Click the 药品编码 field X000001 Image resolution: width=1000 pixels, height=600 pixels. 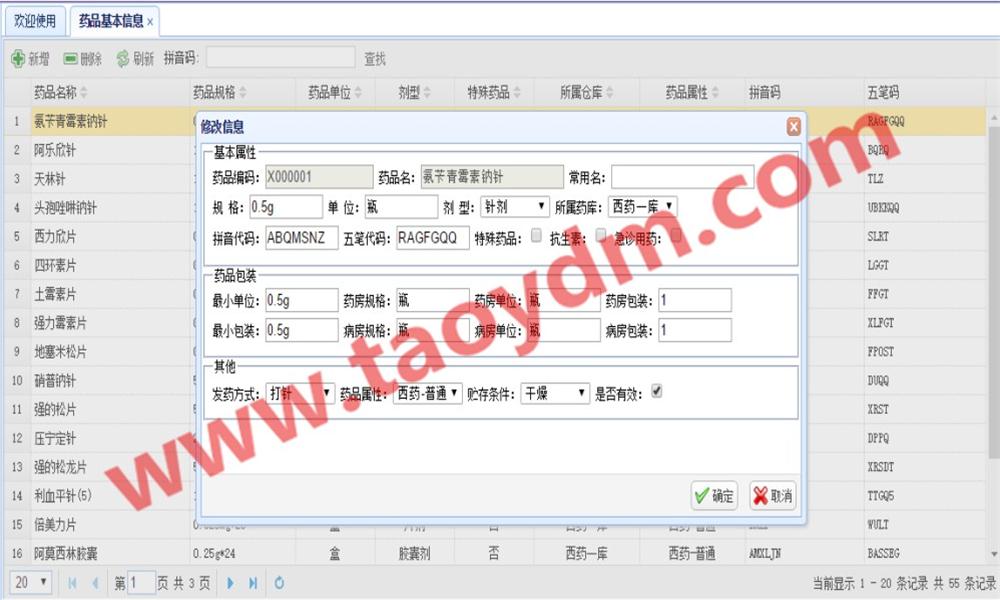[x=319, y=177]
